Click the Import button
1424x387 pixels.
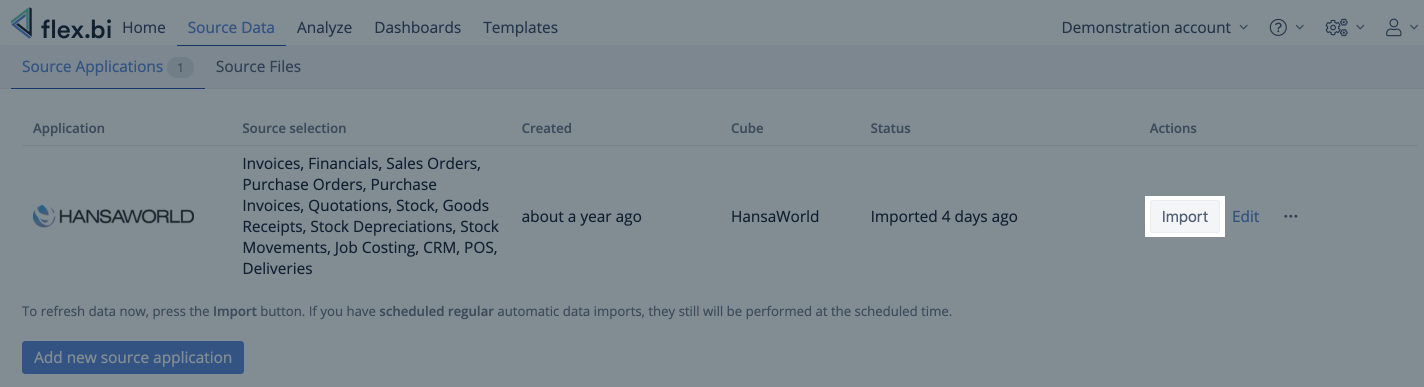pos(1184,216)
